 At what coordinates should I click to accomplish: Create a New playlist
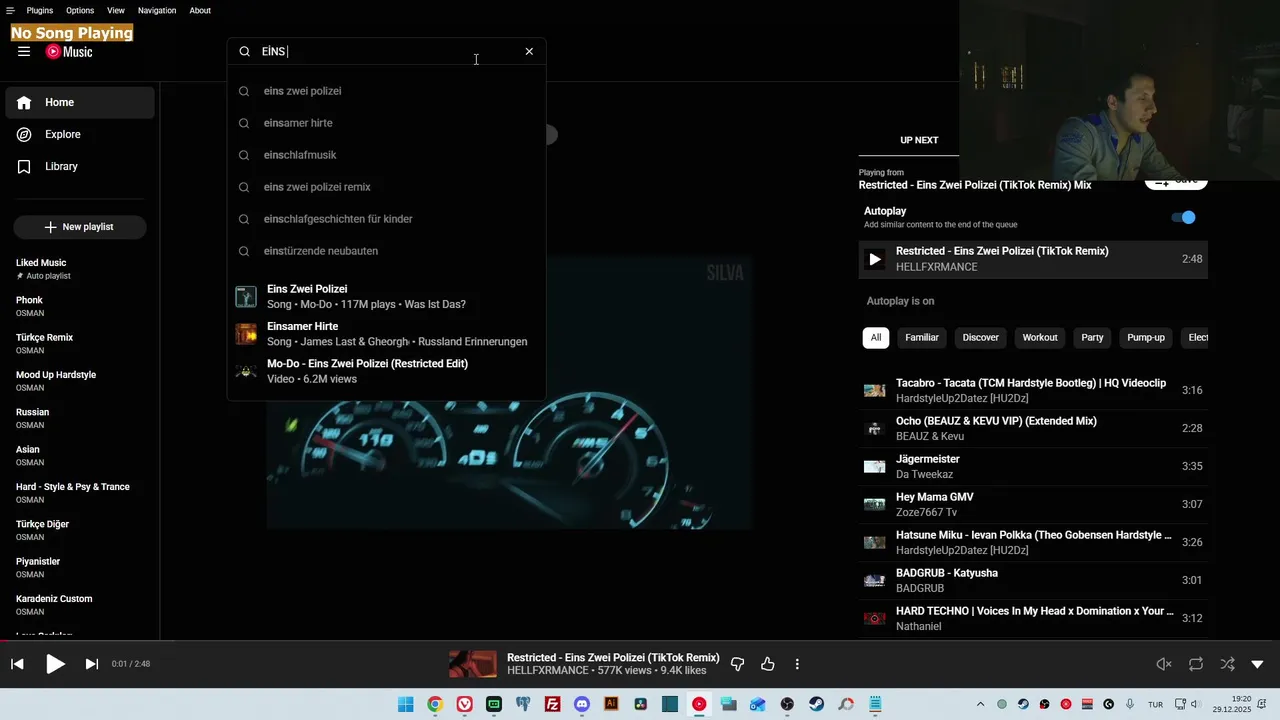click(x=80, y=227)
